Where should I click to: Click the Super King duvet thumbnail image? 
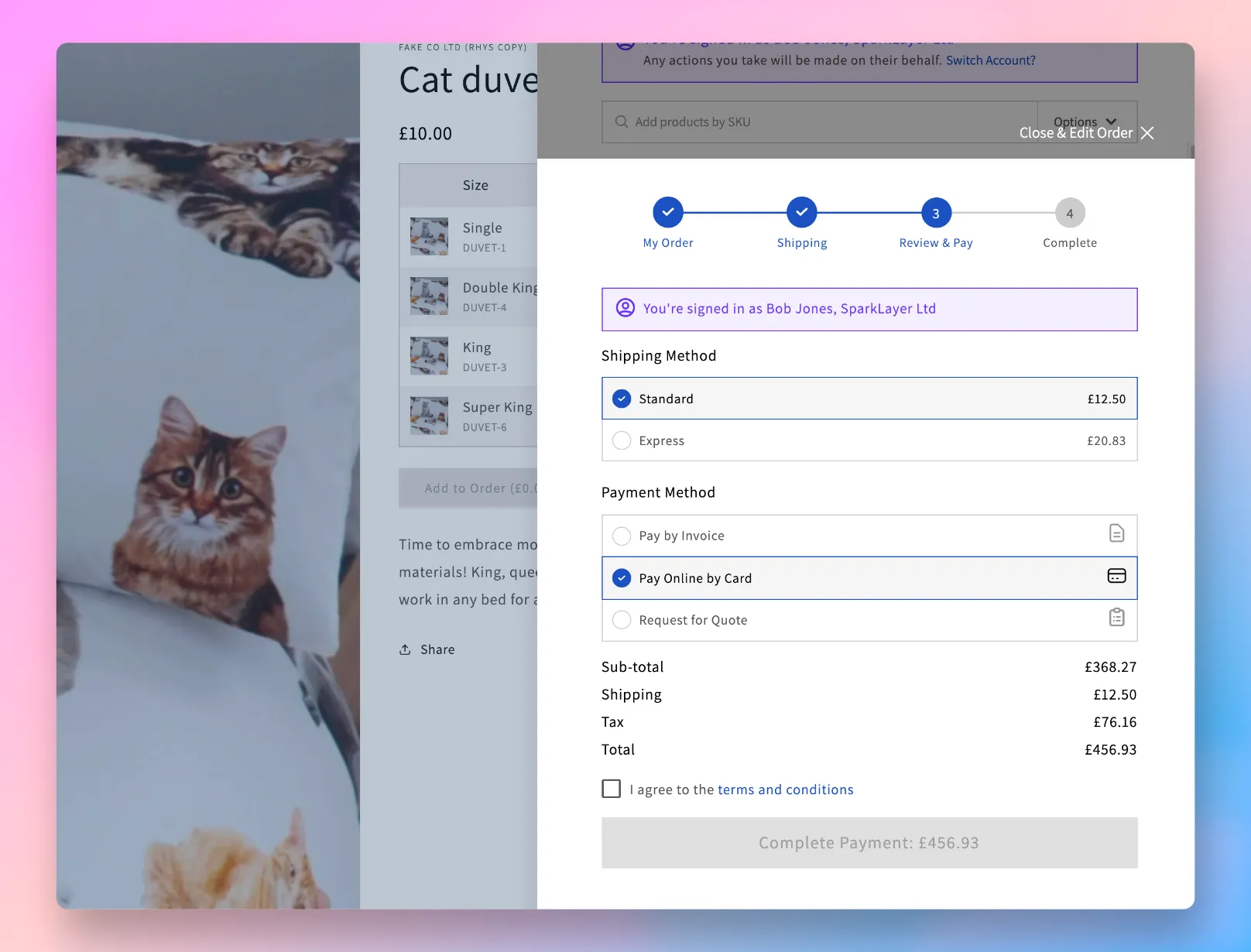tap(429, 416)
